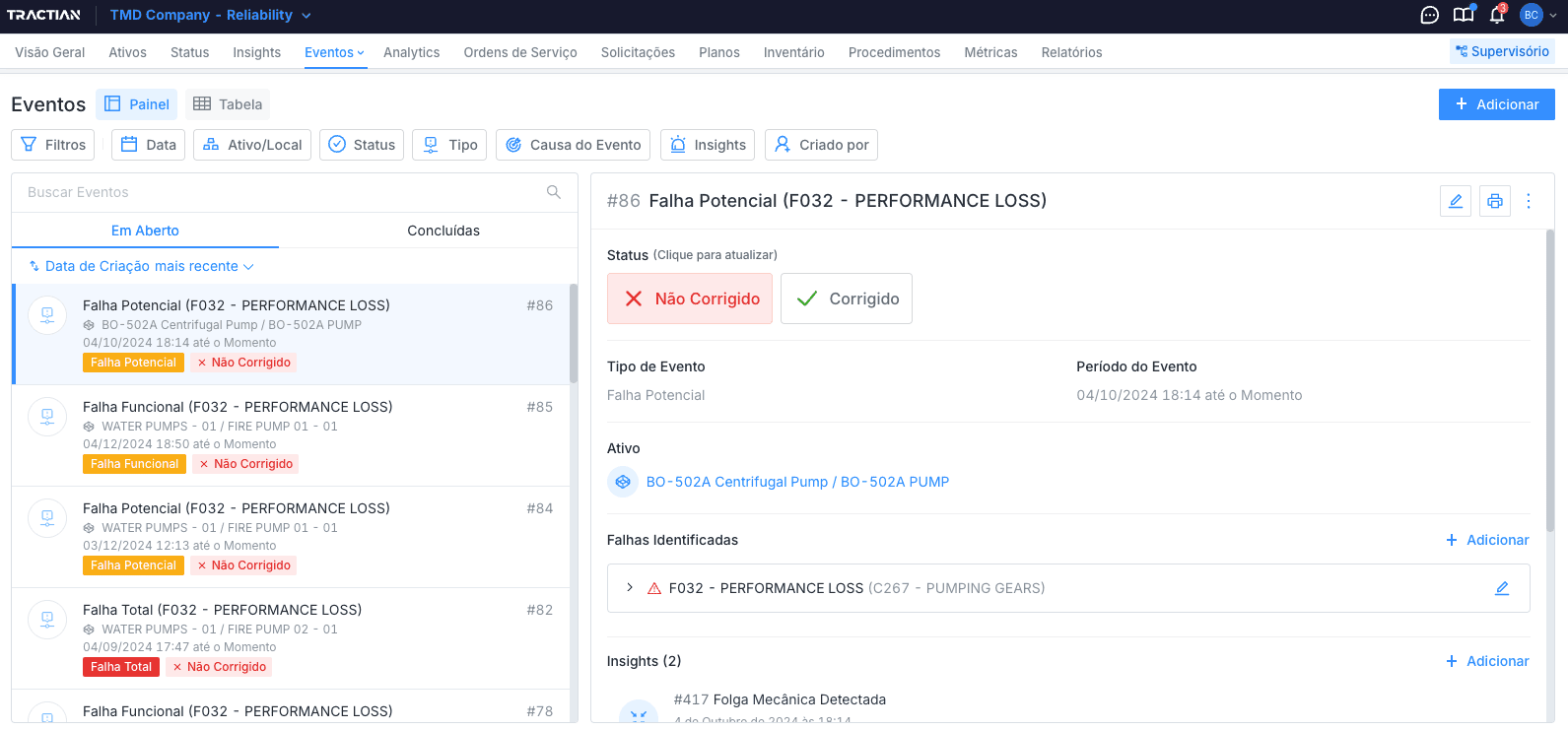Select the Em Aberto tab

[x=145, y=231]
